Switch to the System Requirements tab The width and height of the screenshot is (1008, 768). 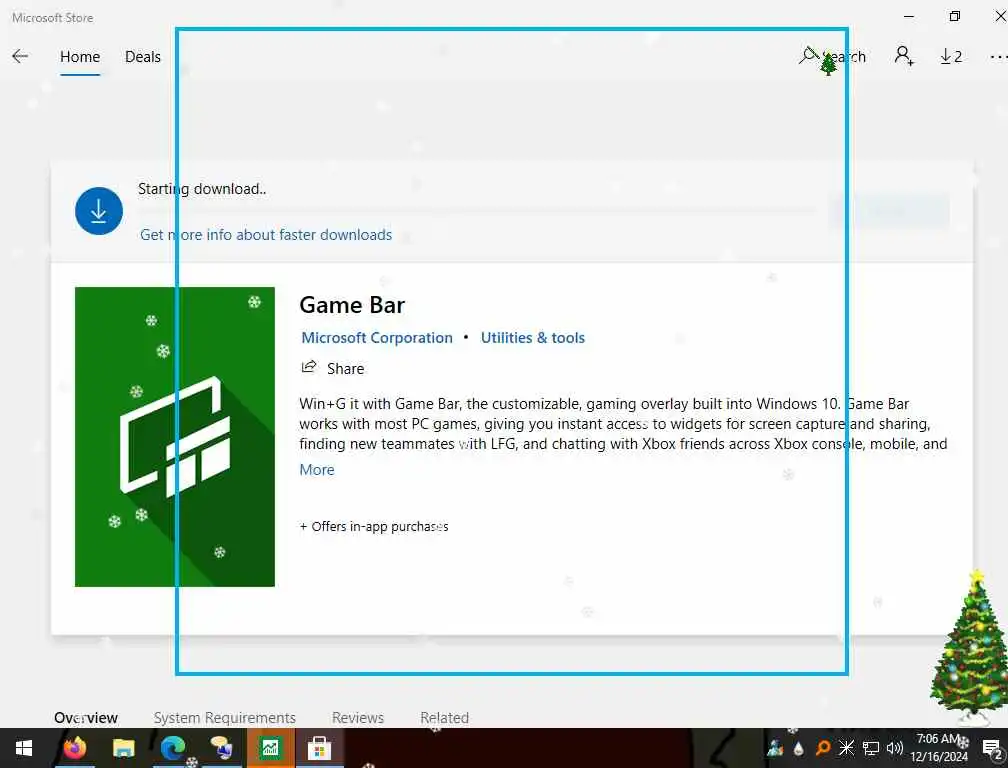click(x=224, y=717)
